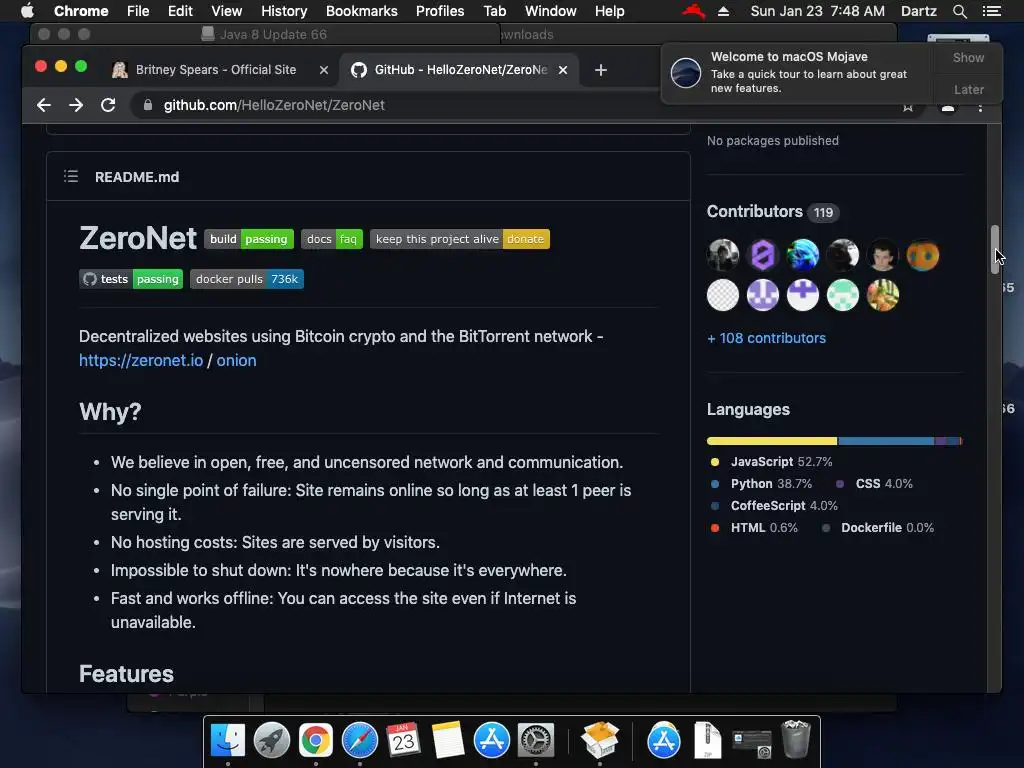Open the Trash in the Dock
The height and width of the screenshot is (768, 1024).
(x=796, y=739)
